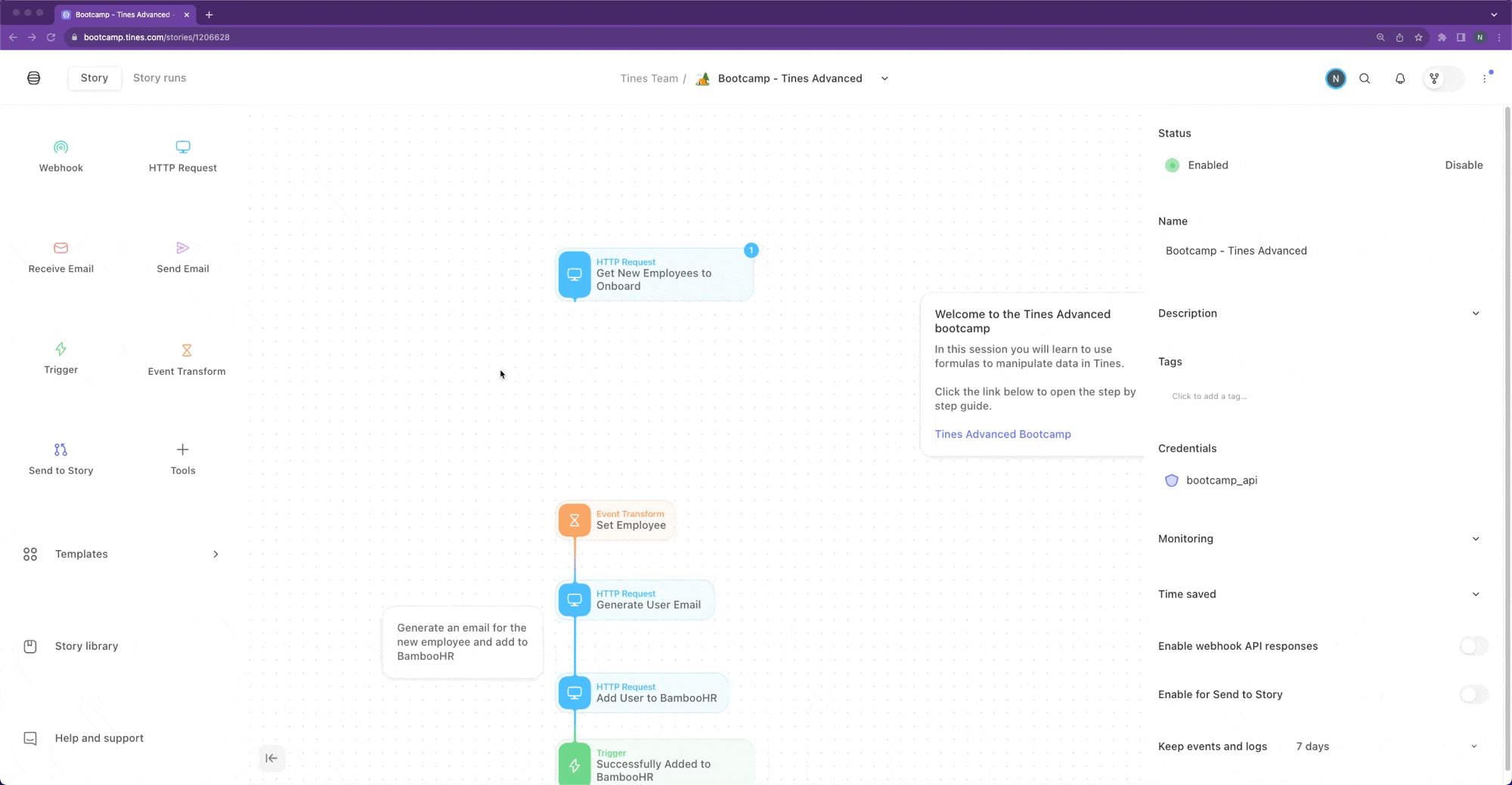Expand the Description section
This screenshot has height=785, width=1512.
[x=1319, y=314]
